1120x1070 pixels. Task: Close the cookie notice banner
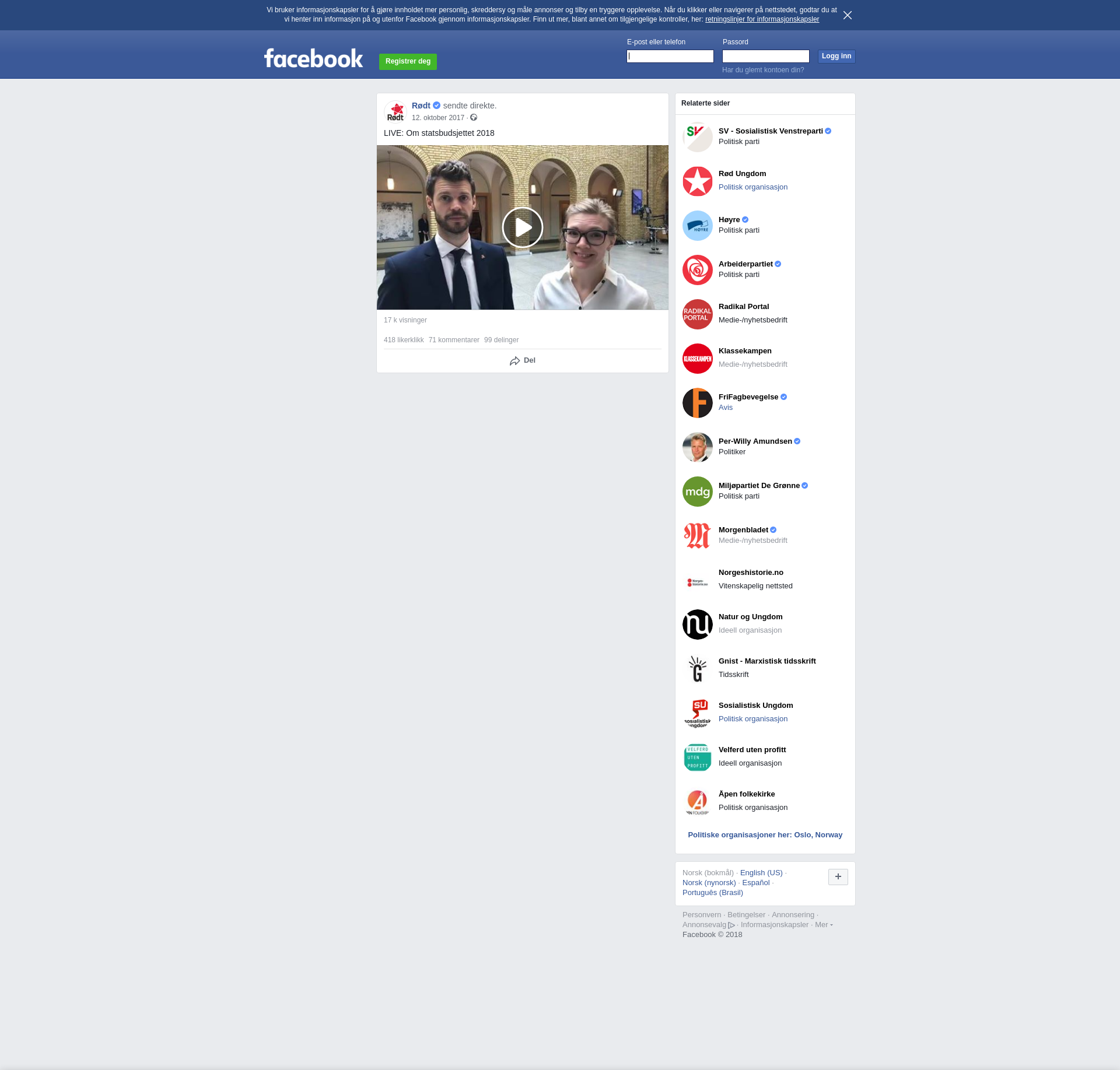[x=848, y=15]
